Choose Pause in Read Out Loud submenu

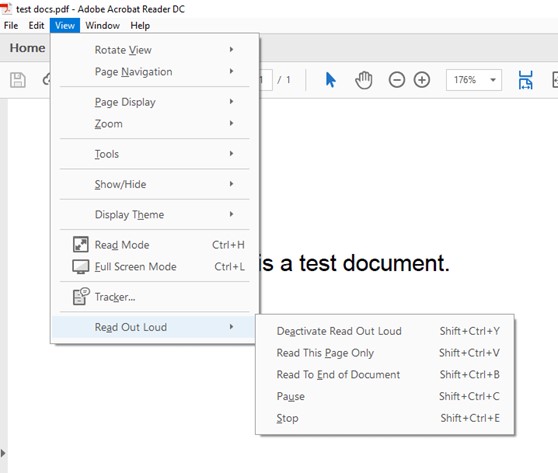385,396
